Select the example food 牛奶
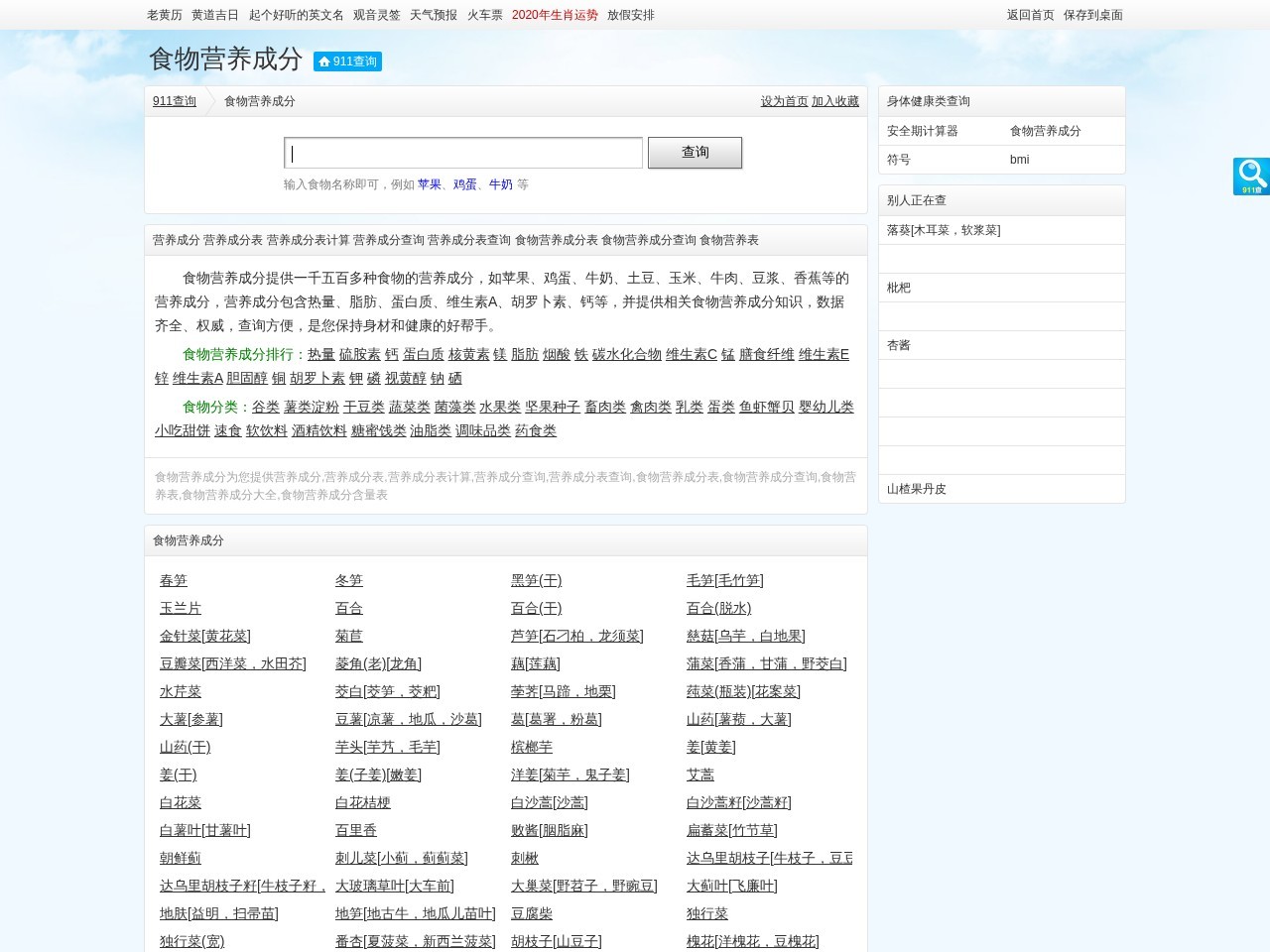The image size is (1270, 952). click(x=501, y=184)
